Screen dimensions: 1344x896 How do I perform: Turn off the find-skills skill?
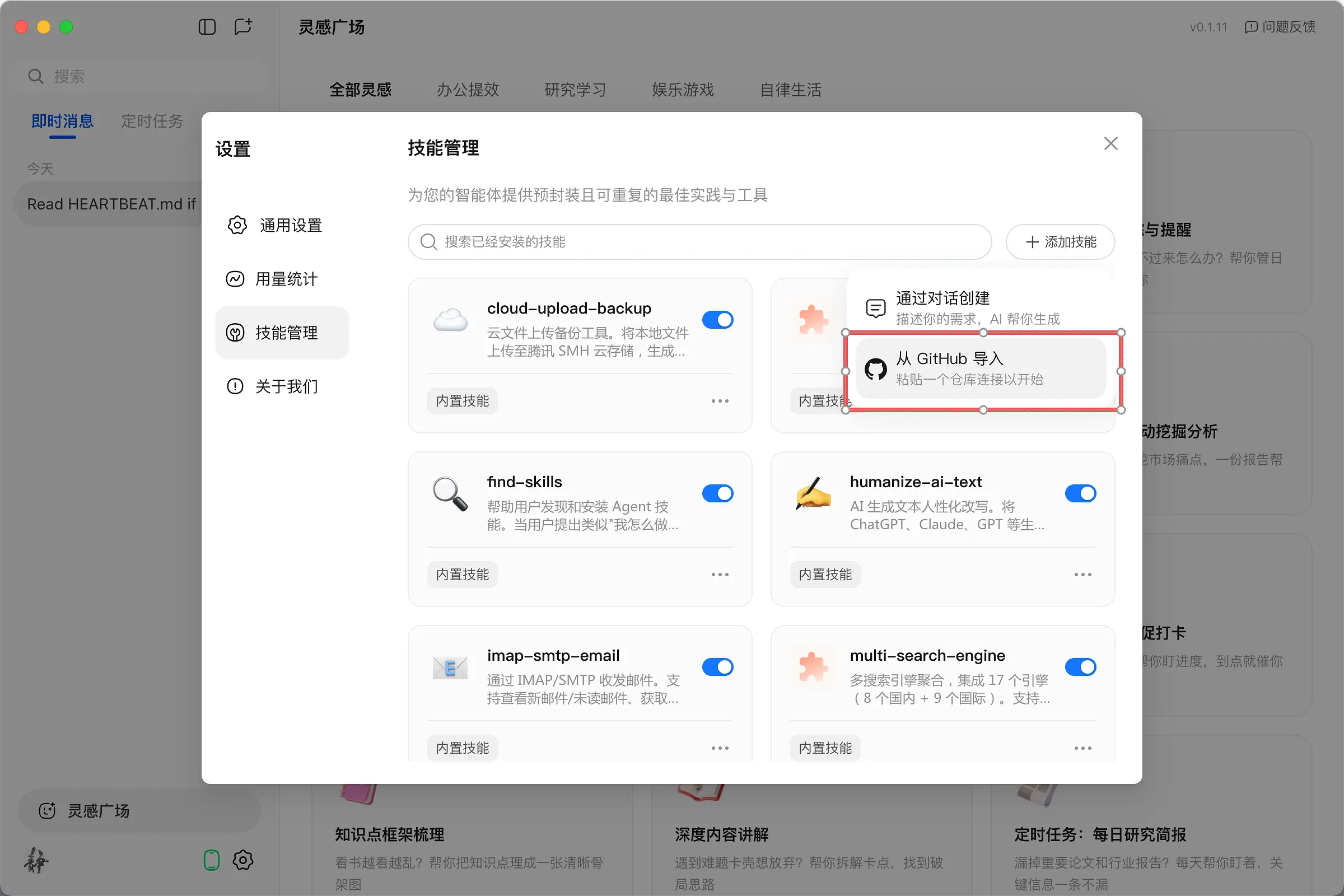tap(718, 493)
